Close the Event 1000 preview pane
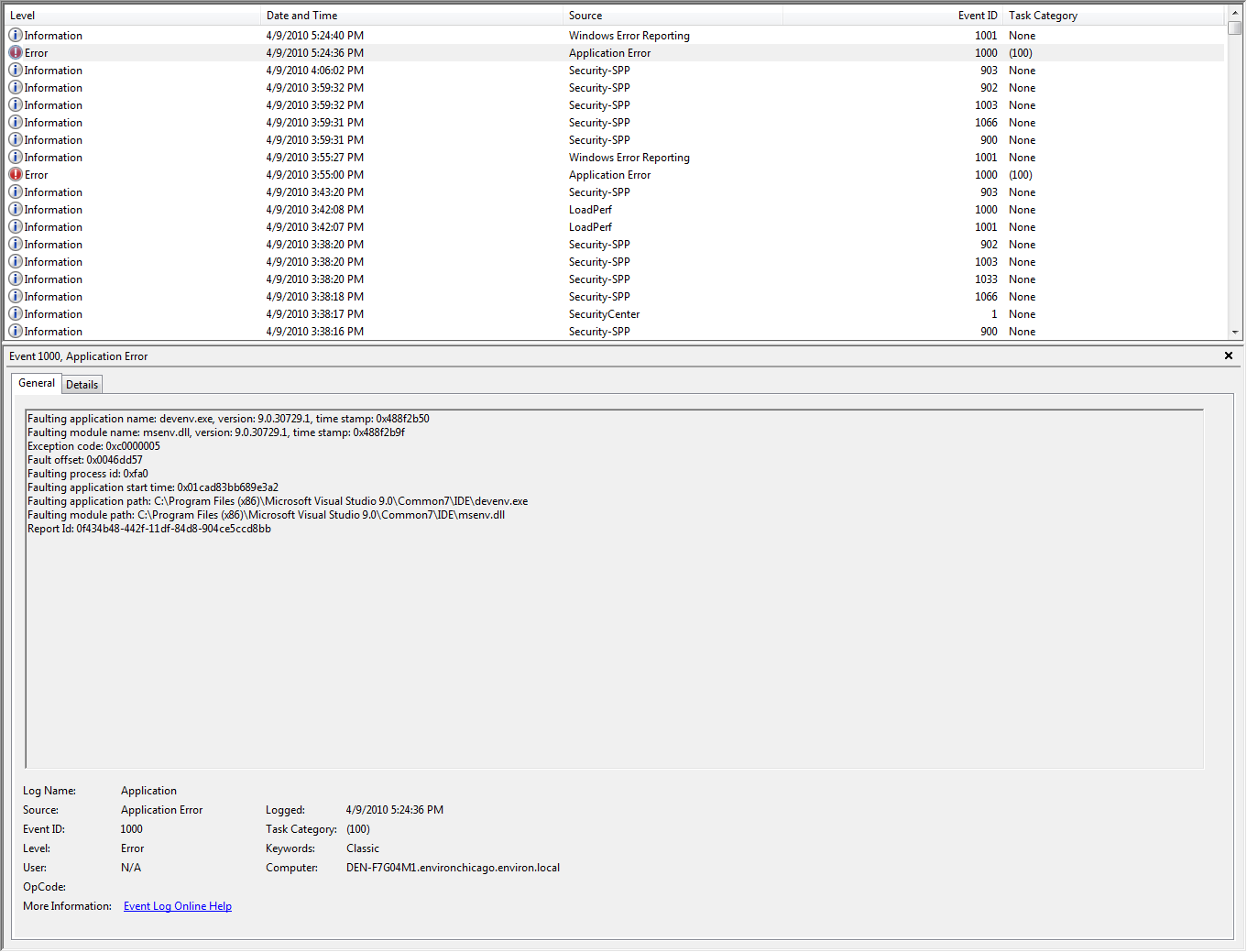The width and height of the screenshot is (1247, 952). pyautogui.click(x=1229, y=356)
